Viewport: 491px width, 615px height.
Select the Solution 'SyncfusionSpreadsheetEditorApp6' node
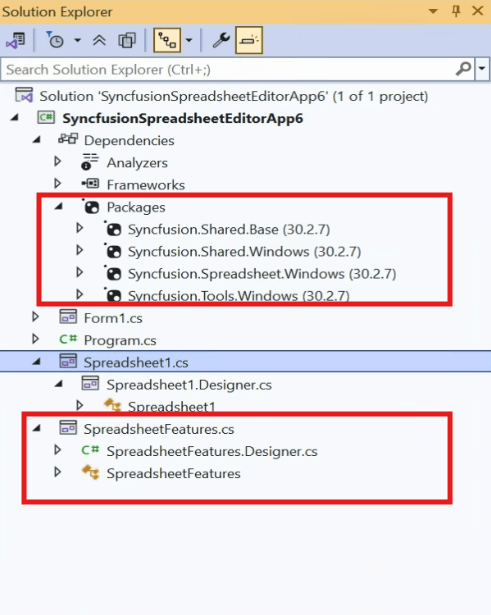pos(234,96)
